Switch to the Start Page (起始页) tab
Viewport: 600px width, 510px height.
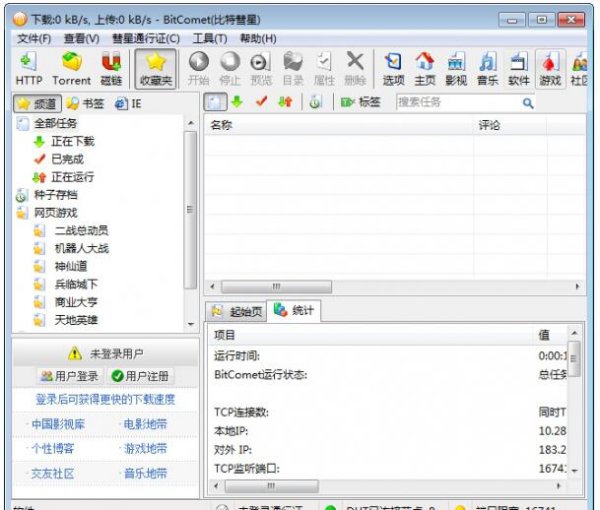click(x=236, y=312)
